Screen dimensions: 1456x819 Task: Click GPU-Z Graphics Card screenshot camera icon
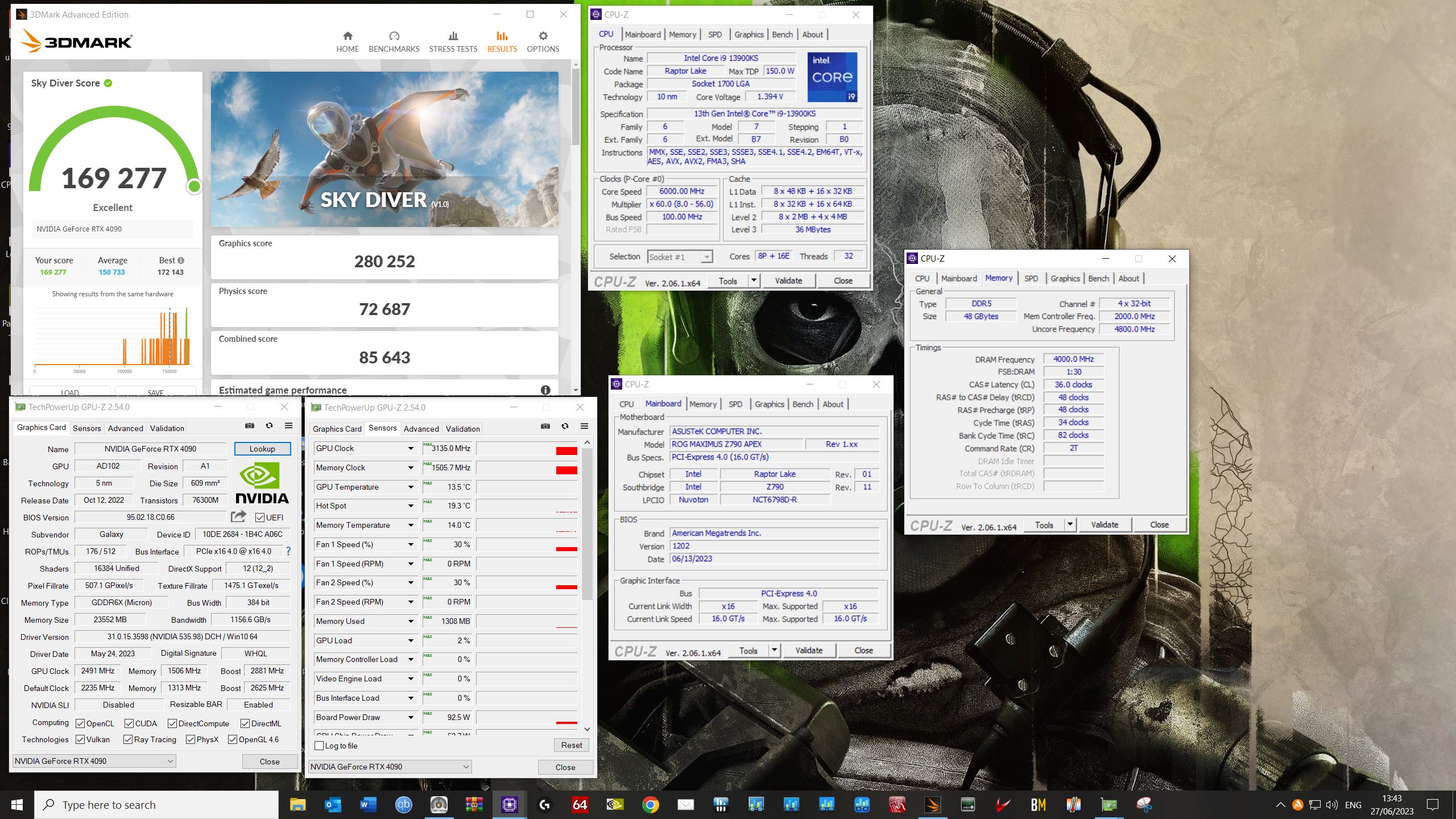(x=249, y=425)
